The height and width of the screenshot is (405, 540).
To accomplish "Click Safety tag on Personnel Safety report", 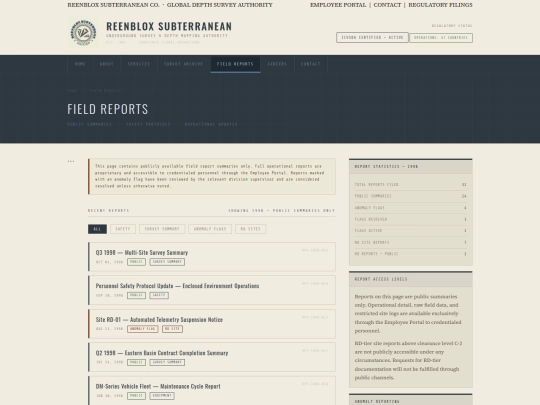I will click(x=159, y=295).
